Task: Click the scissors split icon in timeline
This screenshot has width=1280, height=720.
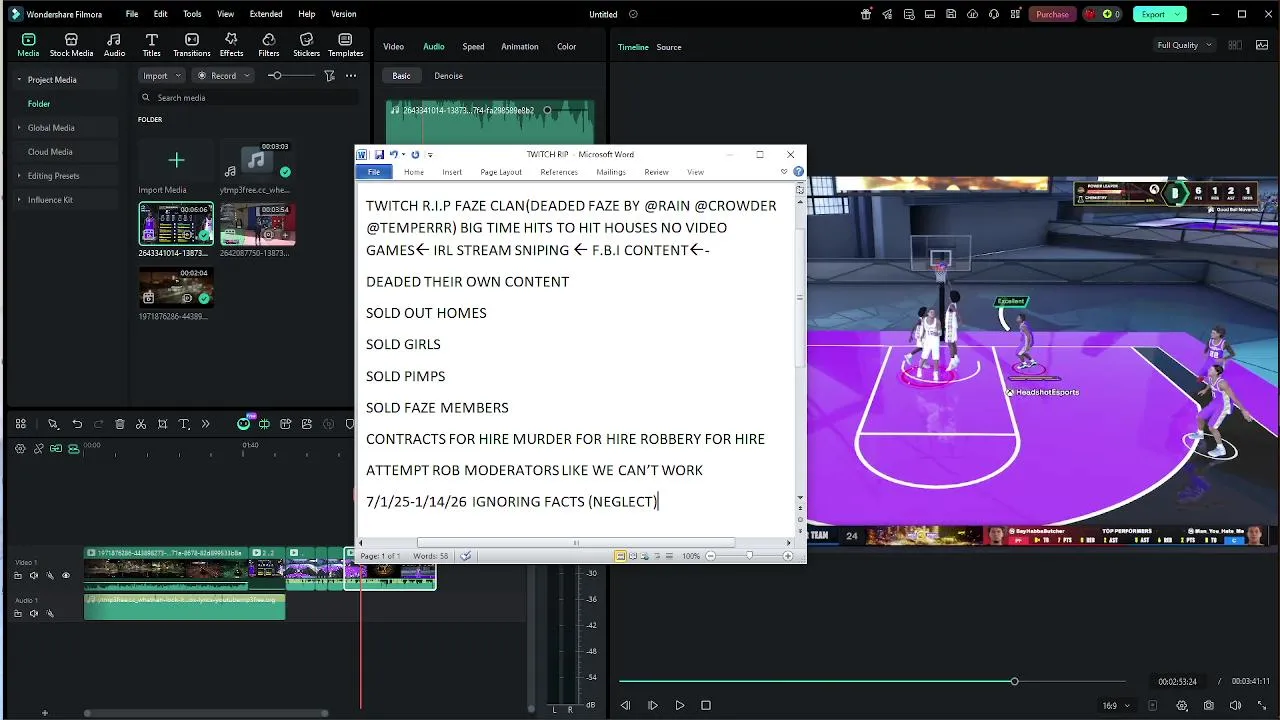Action: (141, 424)
